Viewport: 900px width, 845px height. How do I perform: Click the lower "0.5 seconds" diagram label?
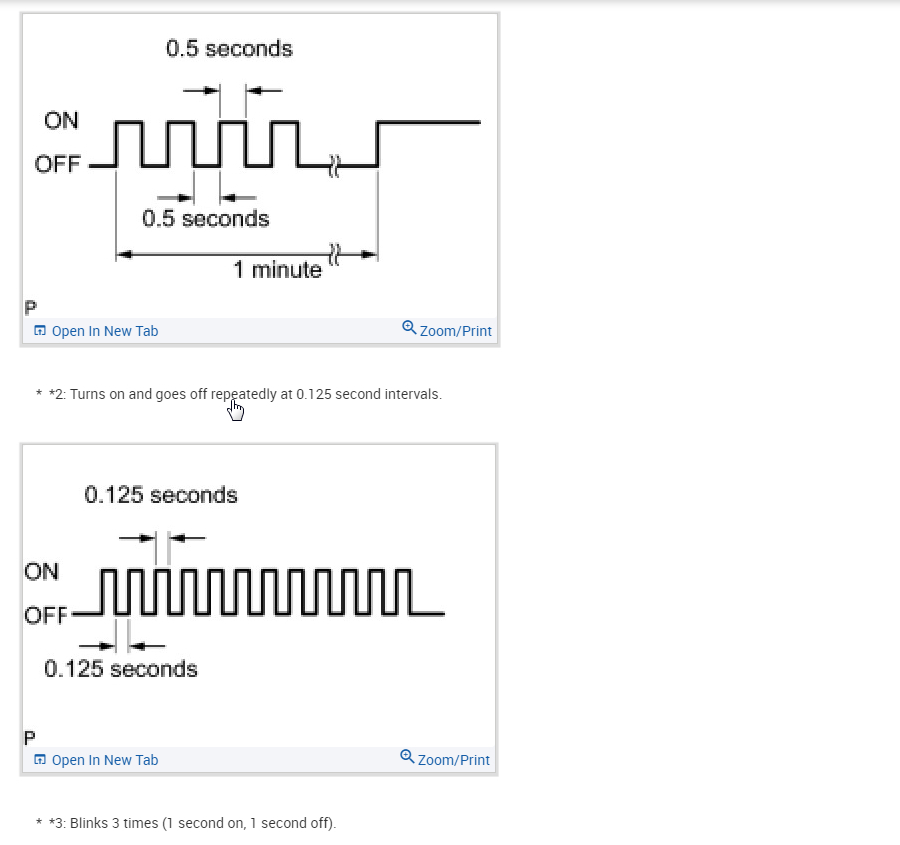206,218
